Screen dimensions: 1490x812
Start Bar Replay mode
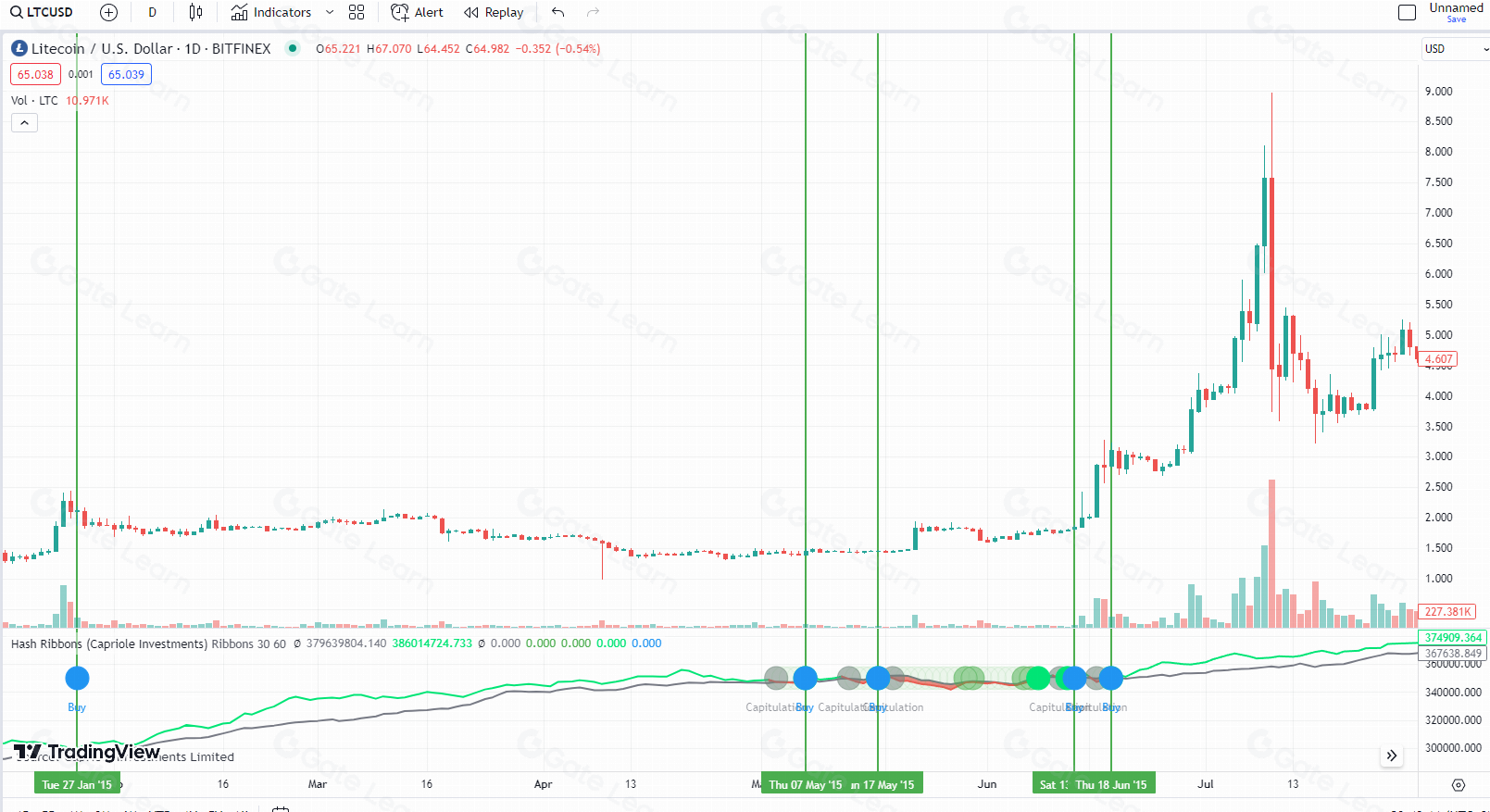(x=494, y=12)
